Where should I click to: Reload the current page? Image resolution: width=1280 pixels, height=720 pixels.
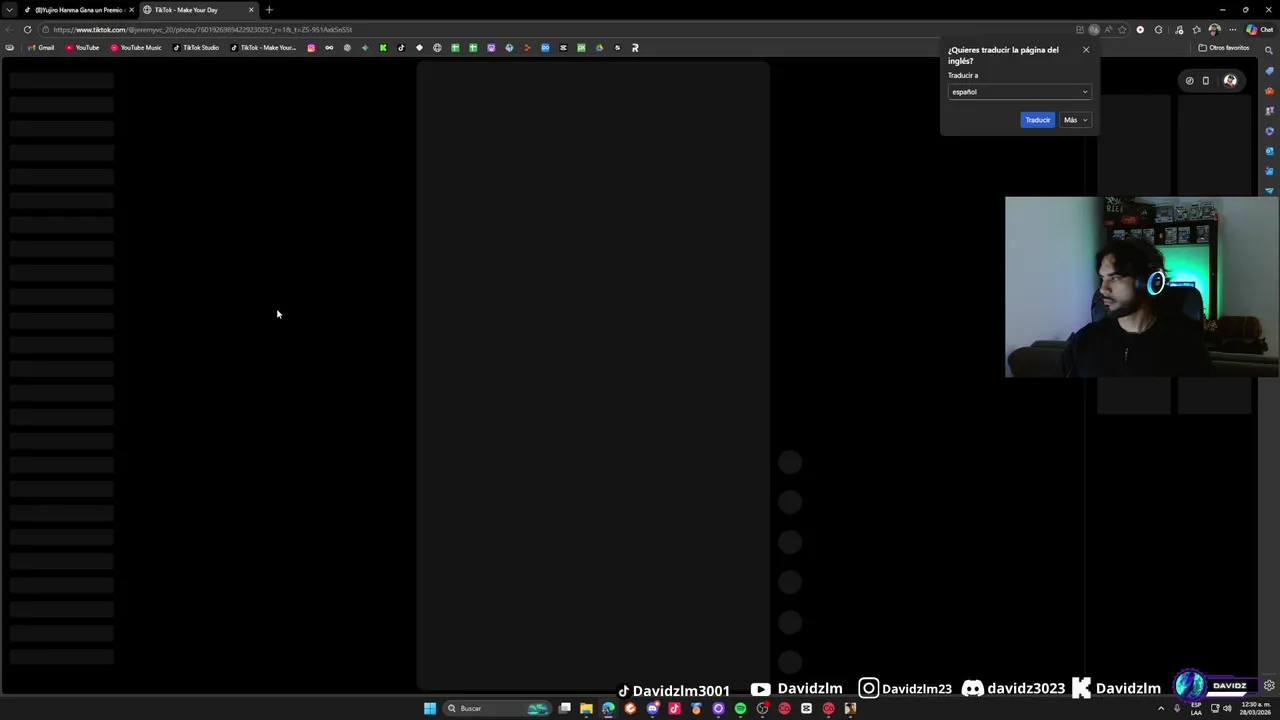[x=27, y=30]
